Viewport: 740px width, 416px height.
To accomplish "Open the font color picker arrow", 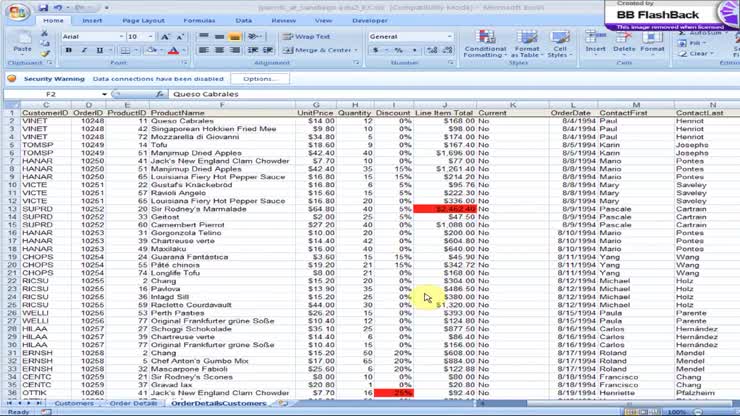I will [184, 50].
